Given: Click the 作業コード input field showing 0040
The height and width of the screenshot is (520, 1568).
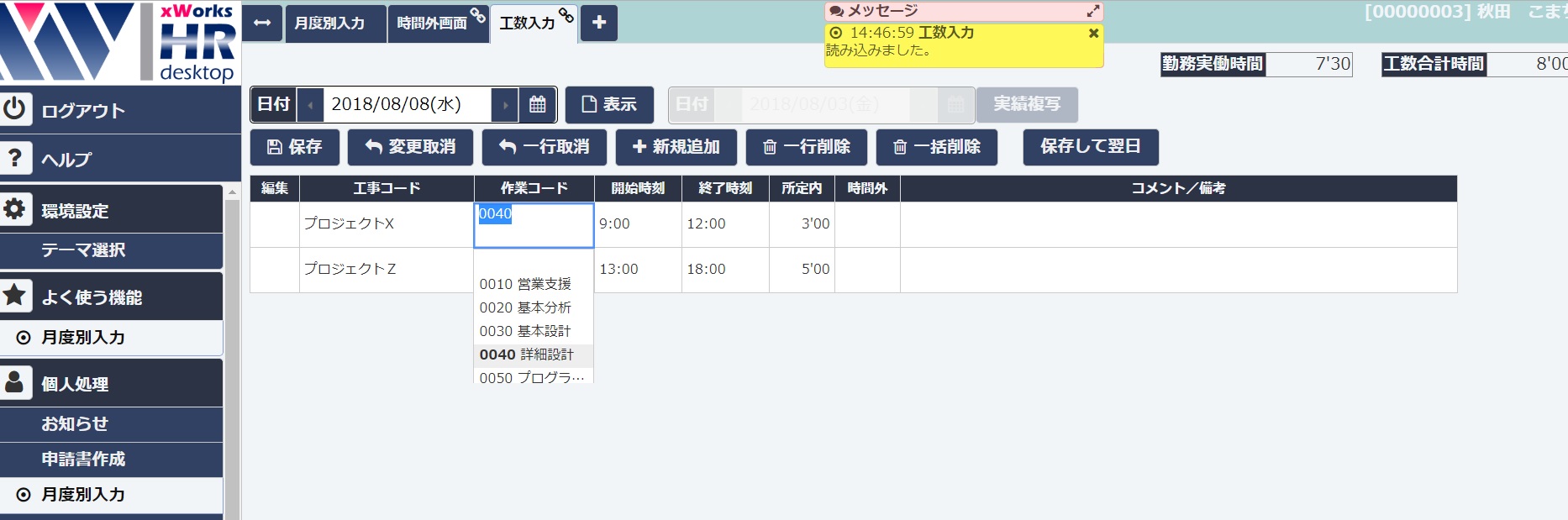Looking at the screenshot, I should point(534,224).
